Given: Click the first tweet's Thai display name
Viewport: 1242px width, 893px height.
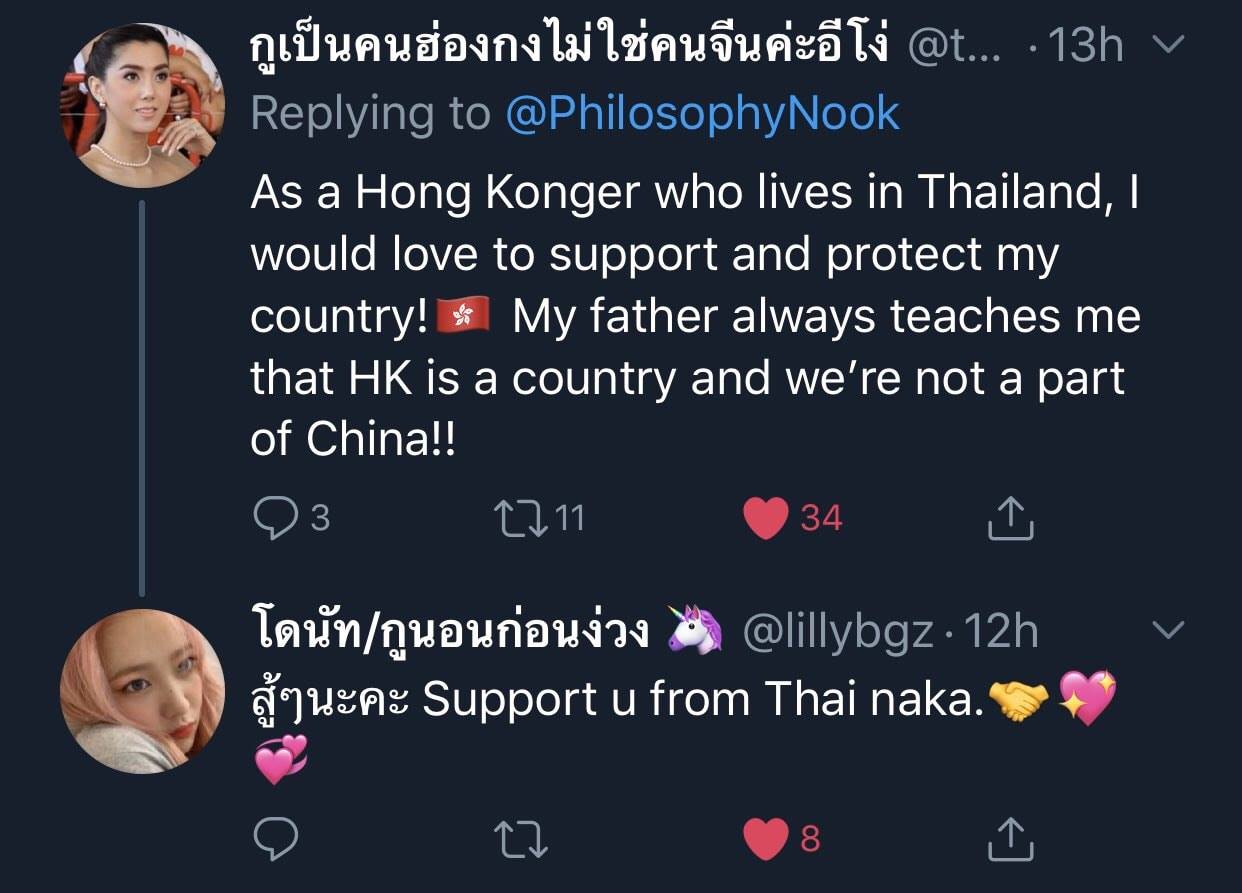Looking at the screenshot, I should [x=570, y=45].
